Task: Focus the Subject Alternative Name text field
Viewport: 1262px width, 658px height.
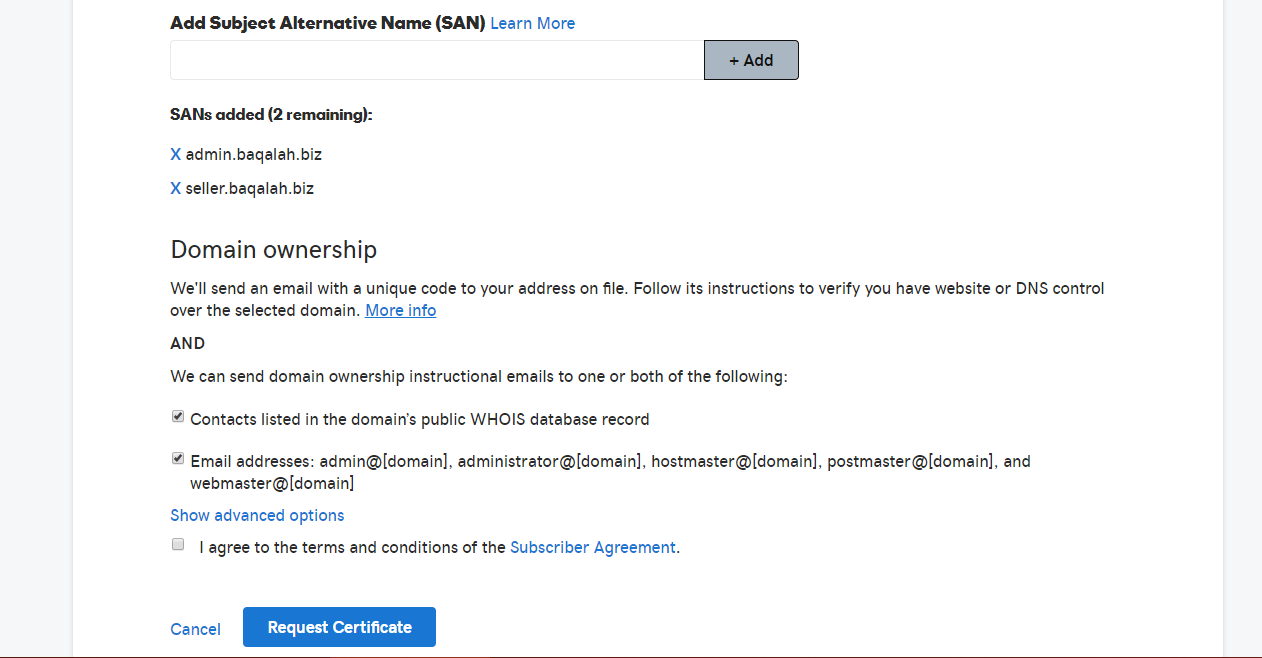Action: pyautogui.click(x=437, y=60)
